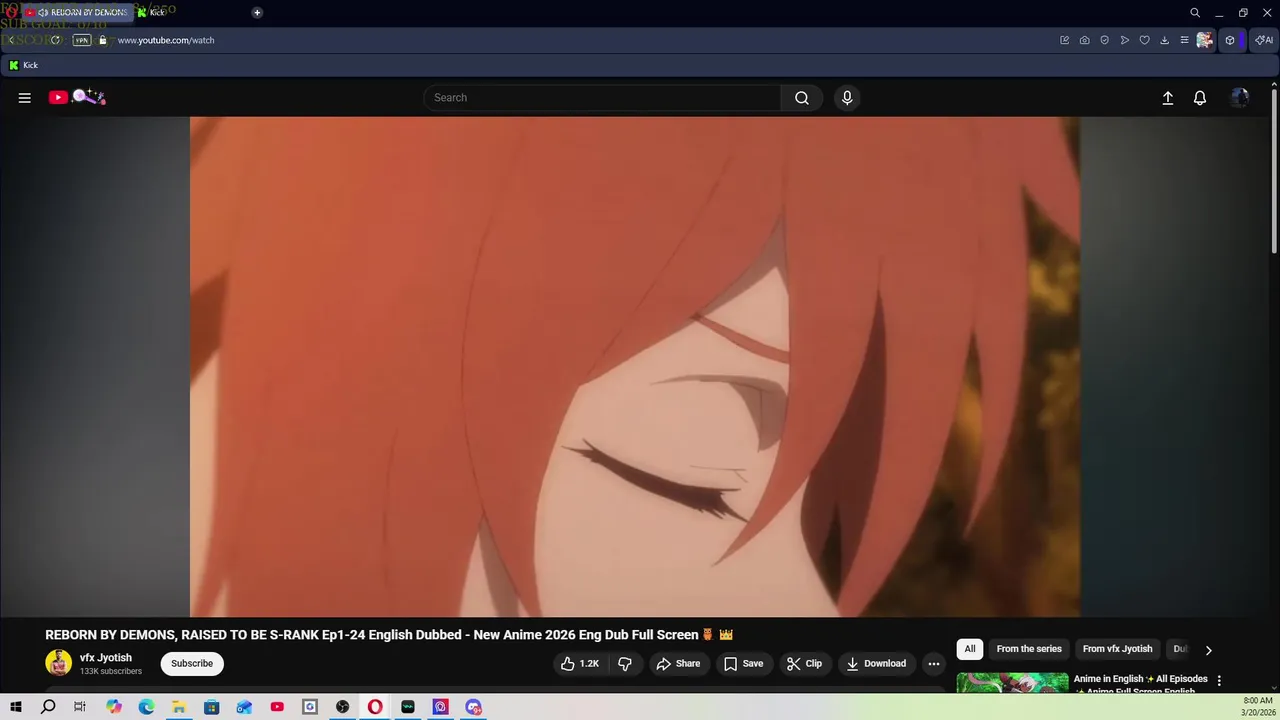Reload the page
This screenshot has height=720, width=1280.
click(56, 40)
